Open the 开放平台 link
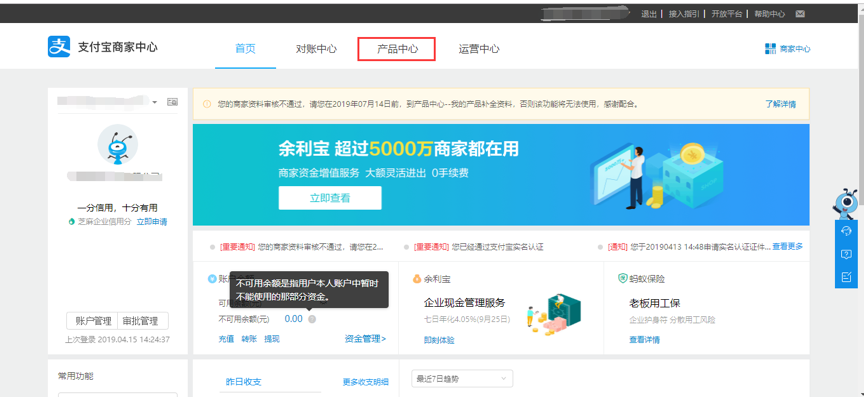This screenshot has height=397, width=864. point(727,14)
